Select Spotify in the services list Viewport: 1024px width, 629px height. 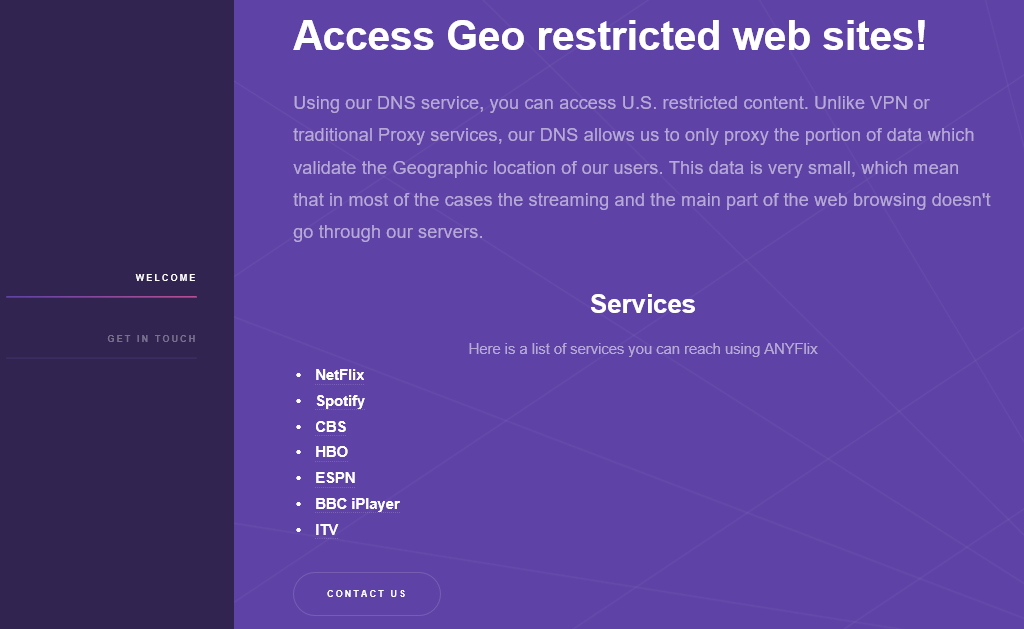340,401
